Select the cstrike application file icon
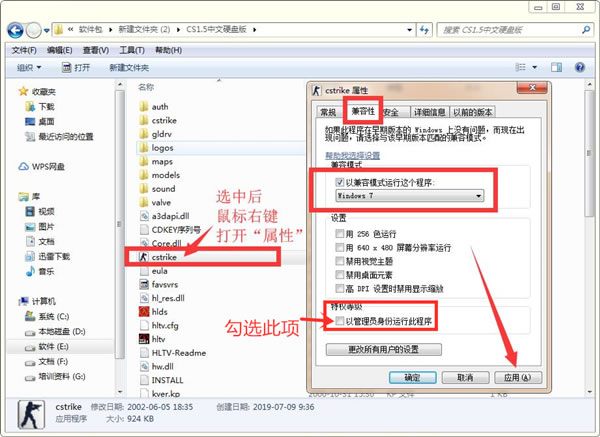 click(x=142, y=256)
